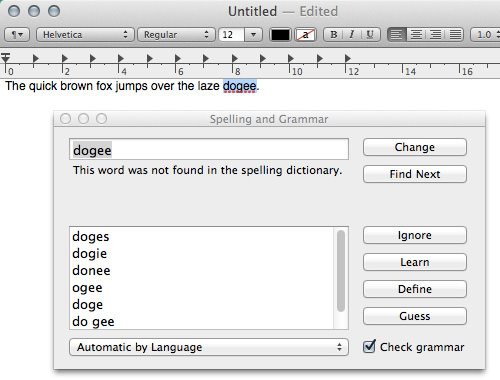Screen dimensions: 500x380
Task: Open the 1.0 line spacing dropdown
Action: [x=485, y=35]
